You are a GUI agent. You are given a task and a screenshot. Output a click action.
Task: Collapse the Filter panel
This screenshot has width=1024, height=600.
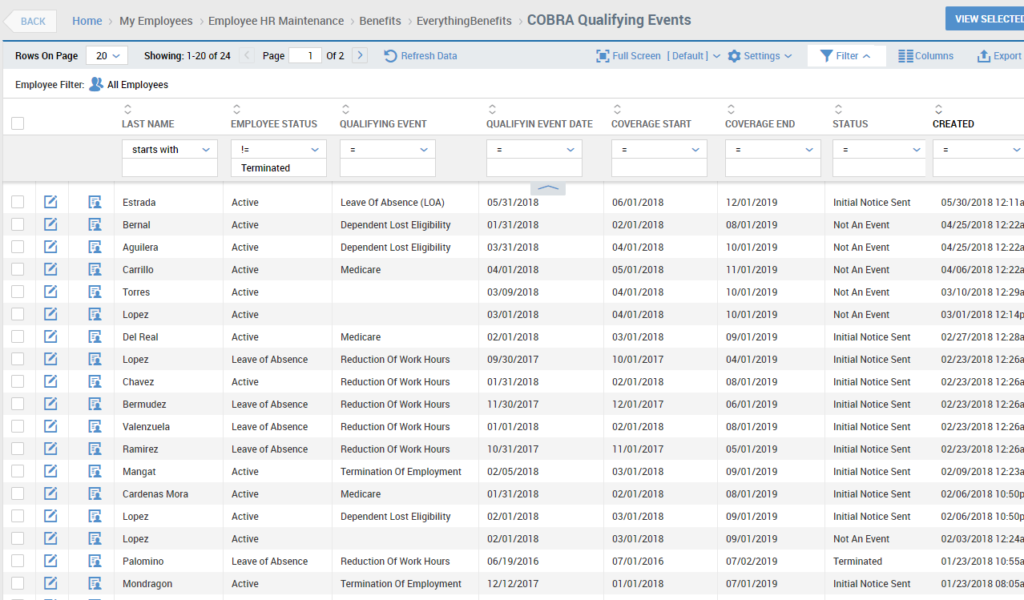[x=846, y=56]
